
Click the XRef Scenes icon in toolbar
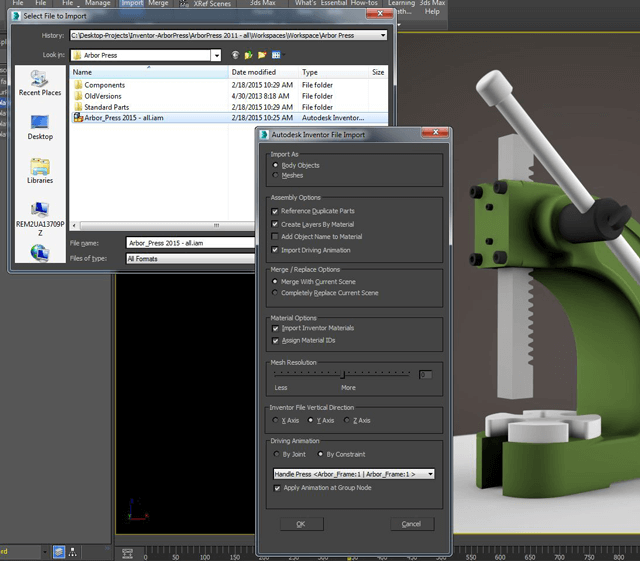(184, 4)
